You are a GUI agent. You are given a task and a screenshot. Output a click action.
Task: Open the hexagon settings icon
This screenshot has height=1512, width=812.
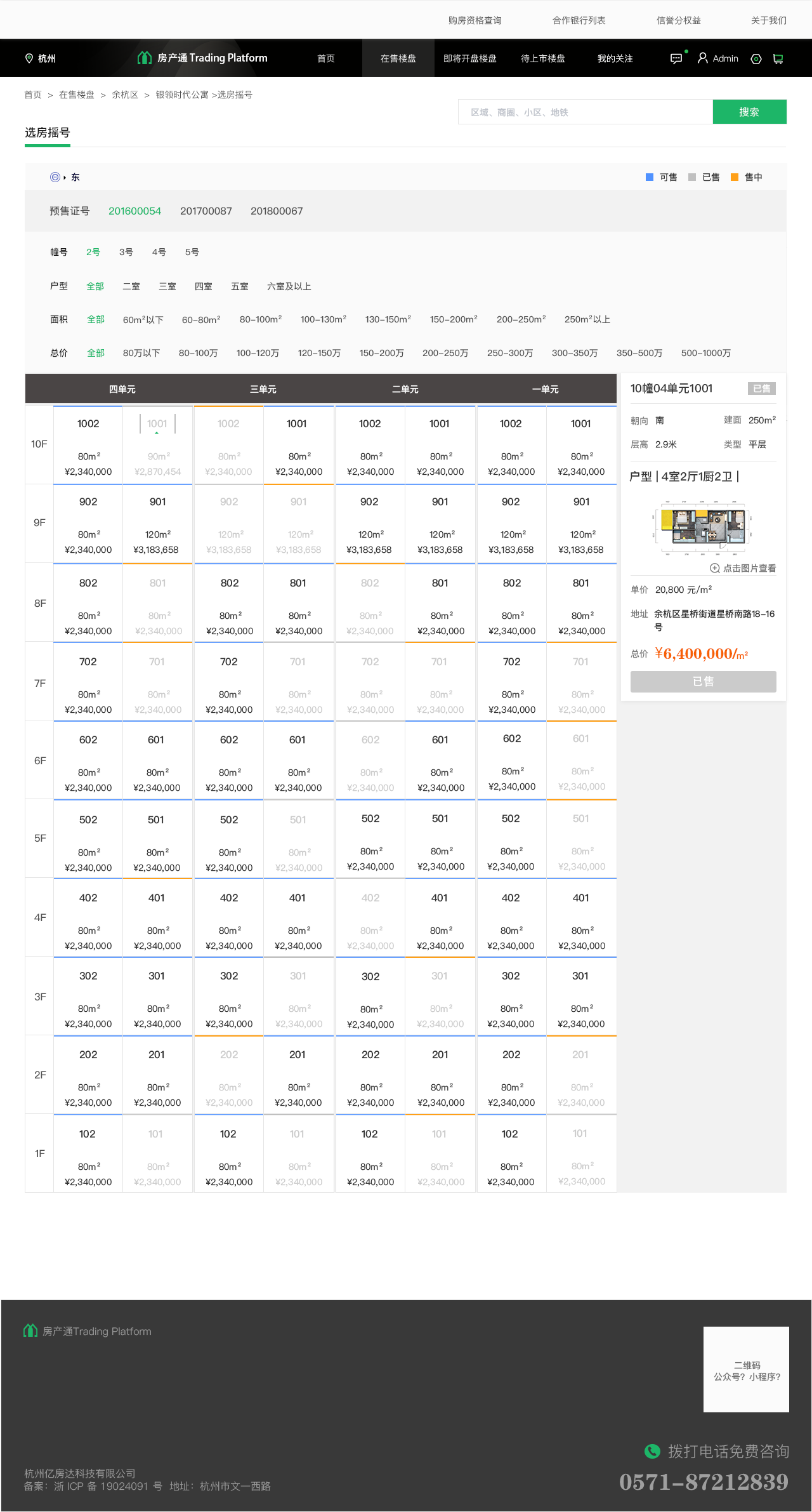pos(756,59)
